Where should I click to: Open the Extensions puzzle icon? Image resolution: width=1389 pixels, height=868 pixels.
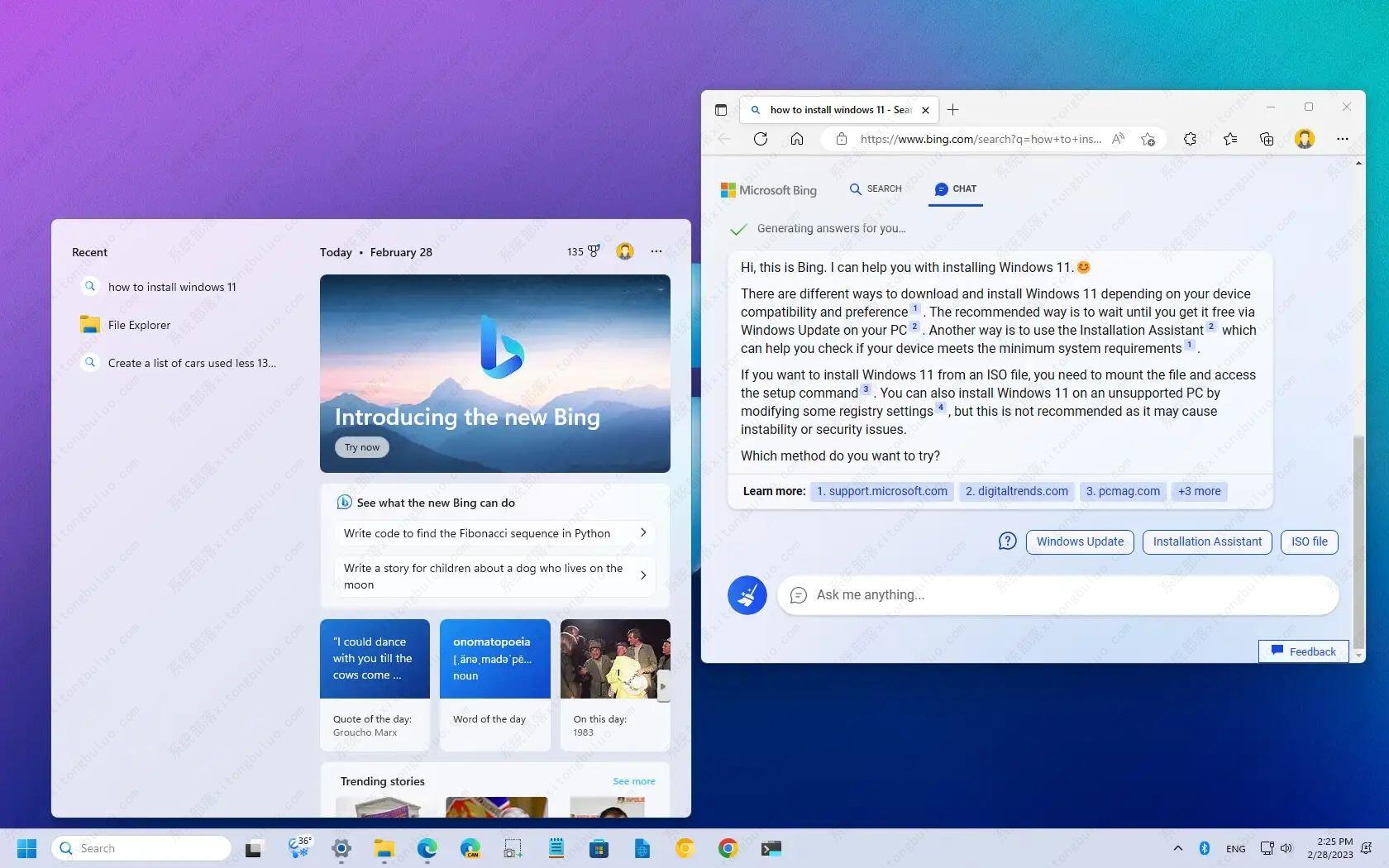pos(1190,139)
